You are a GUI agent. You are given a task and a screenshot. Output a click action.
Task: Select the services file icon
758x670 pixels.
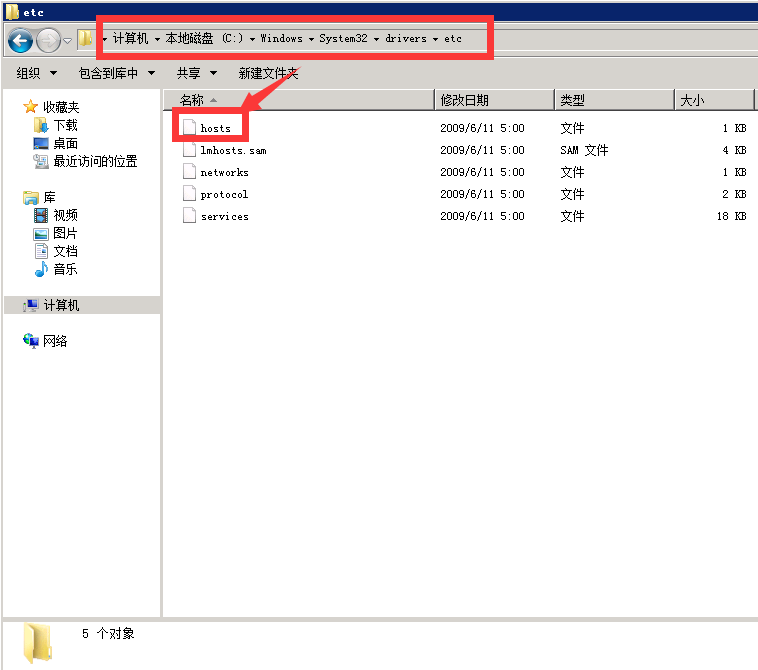pyautogui.click(x=189, y=216)
